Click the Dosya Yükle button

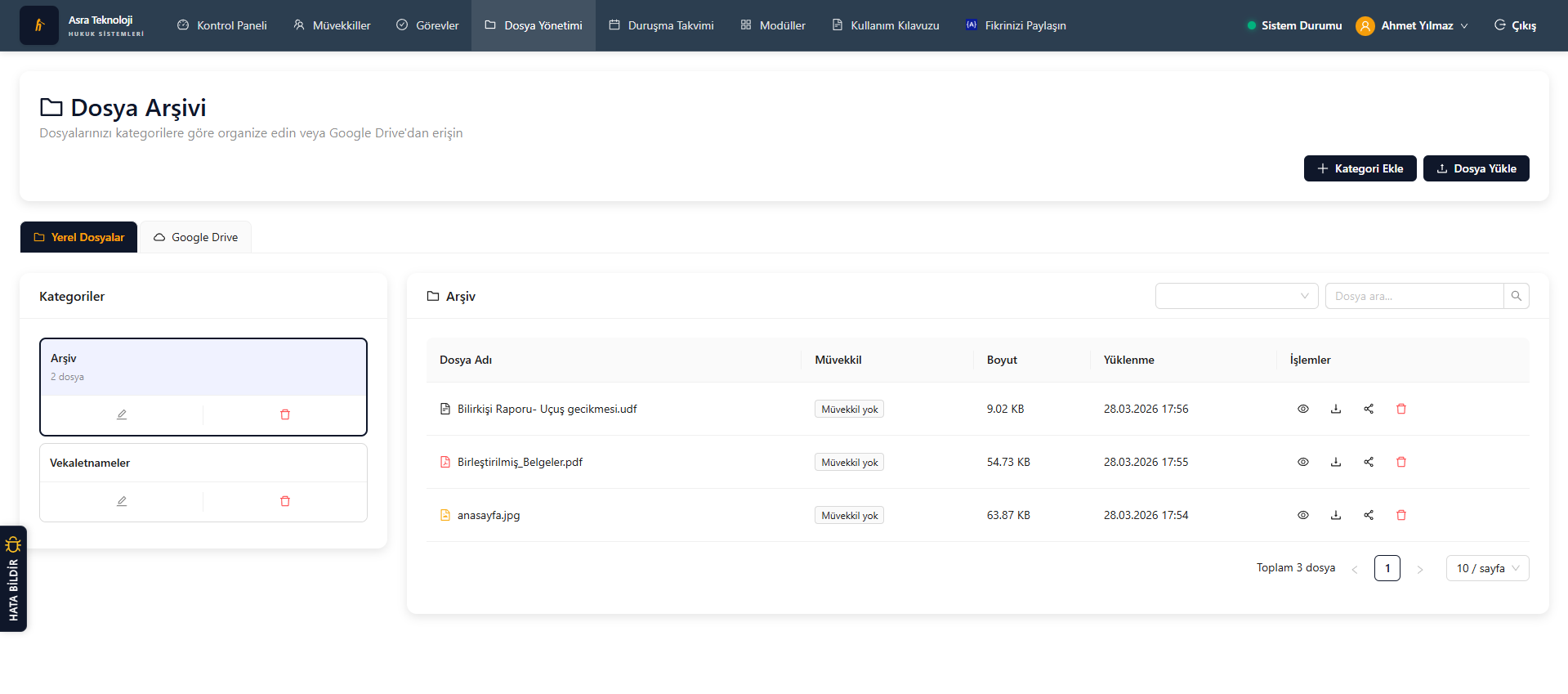point(1476,168)
